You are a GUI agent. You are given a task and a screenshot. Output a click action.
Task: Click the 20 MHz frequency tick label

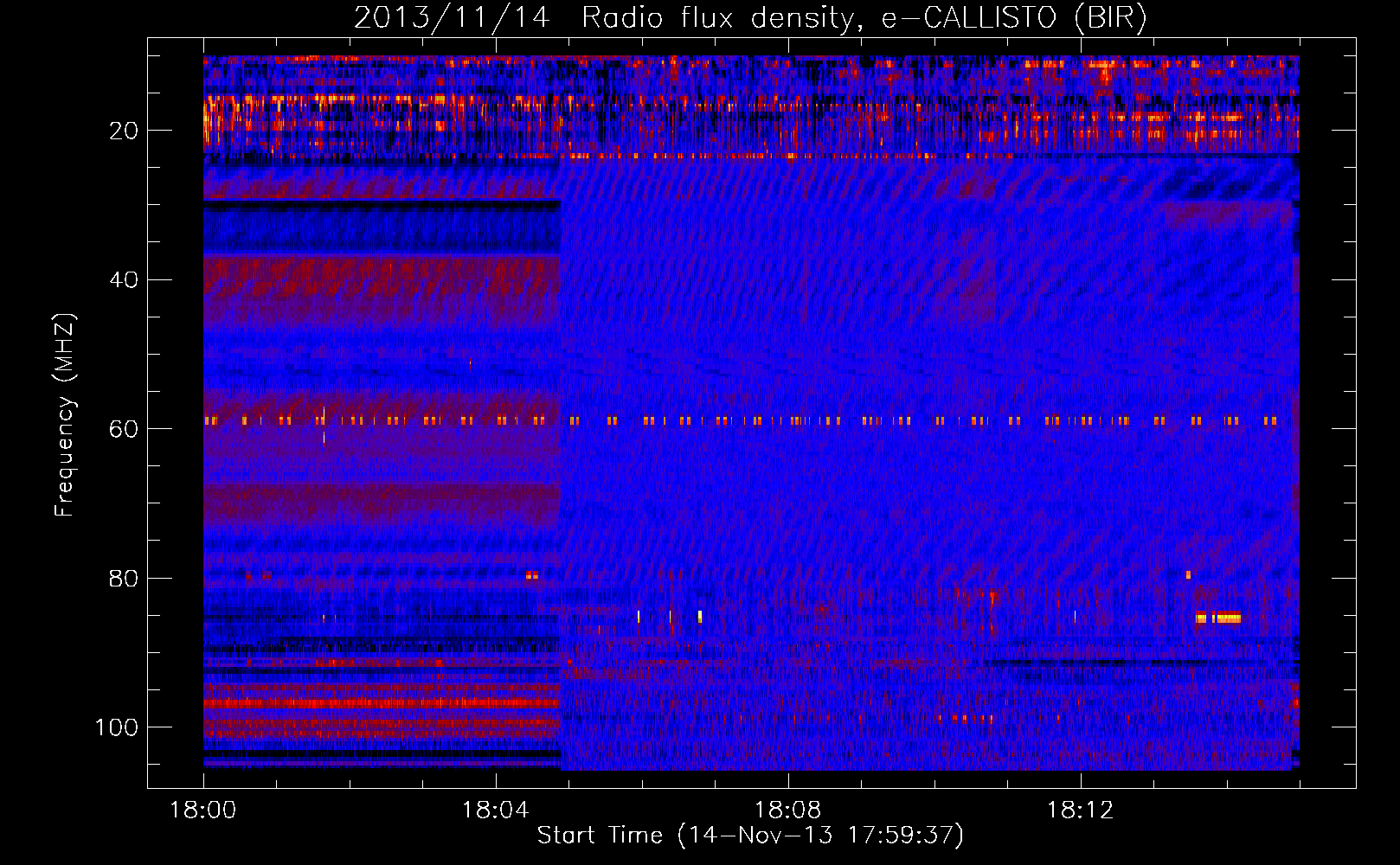tap(124, 131)
